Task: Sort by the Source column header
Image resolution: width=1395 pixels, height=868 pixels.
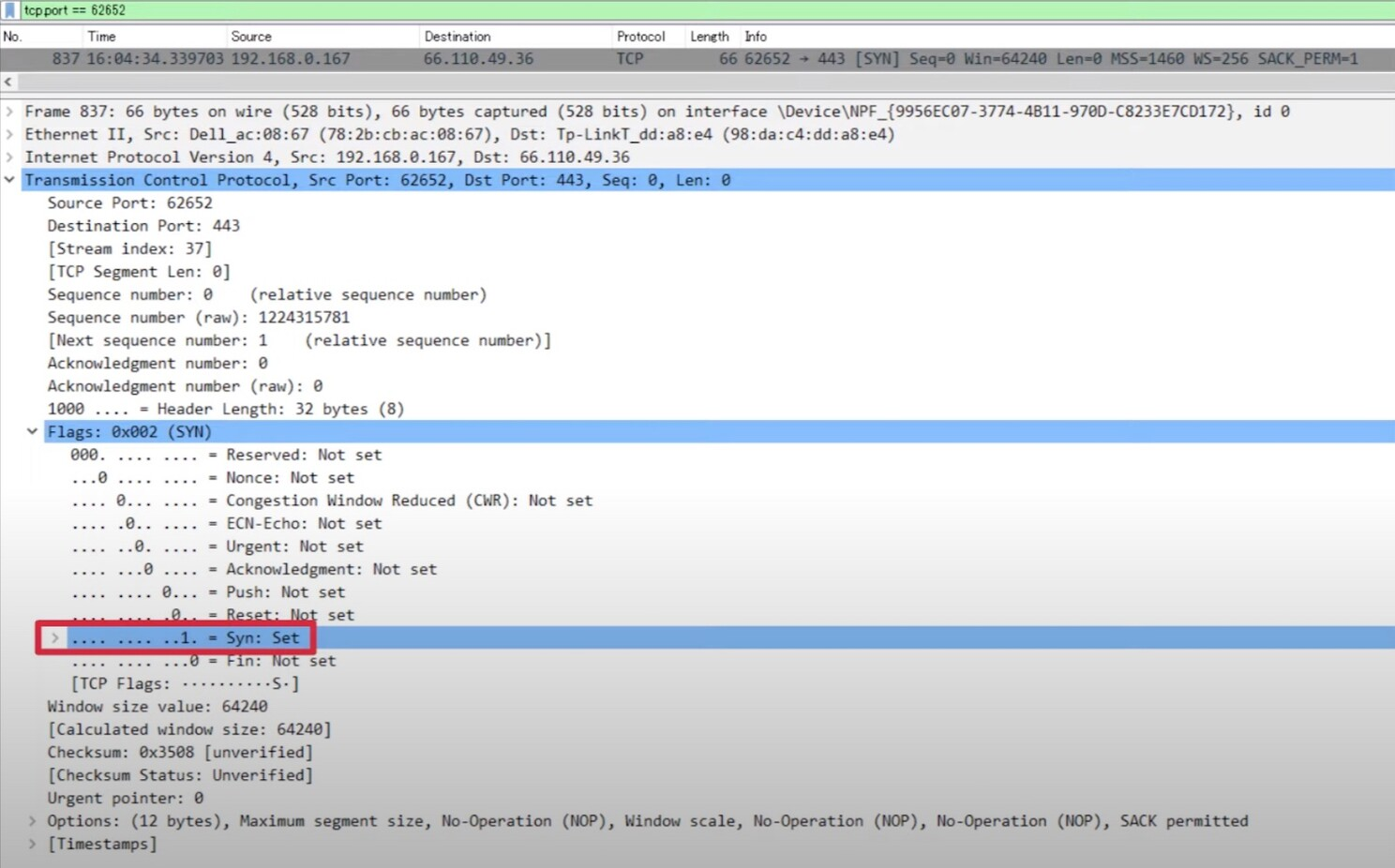Action: [251, 37]
